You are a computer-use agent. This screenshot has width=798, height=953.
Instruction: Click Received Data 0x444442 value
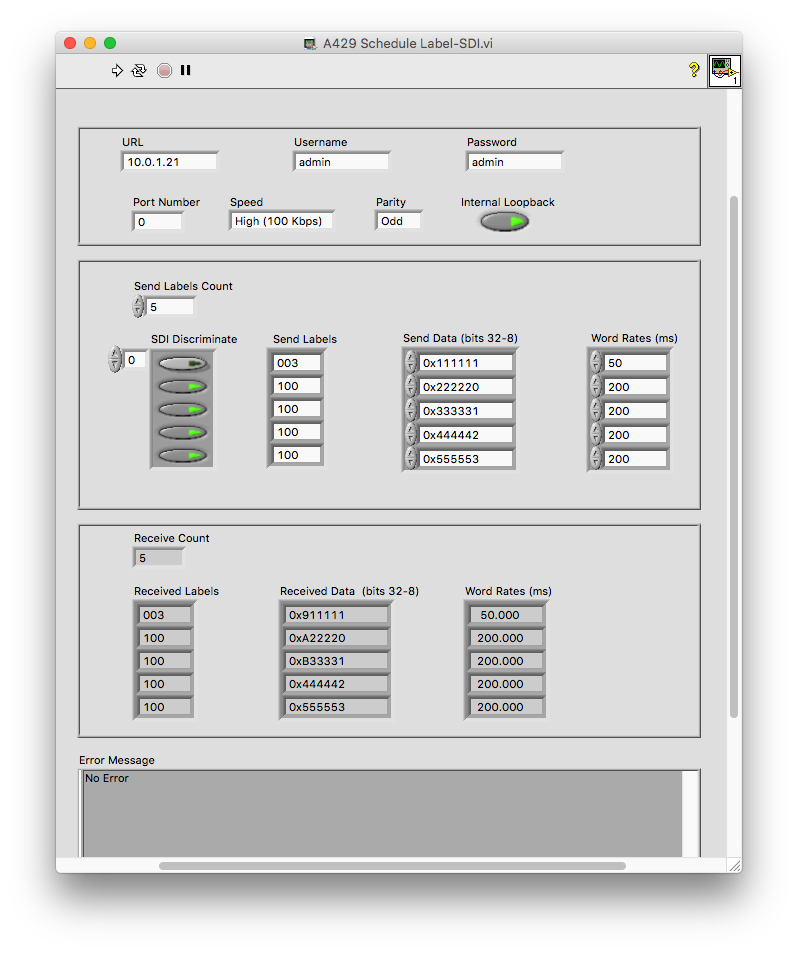tap(336, 684)
